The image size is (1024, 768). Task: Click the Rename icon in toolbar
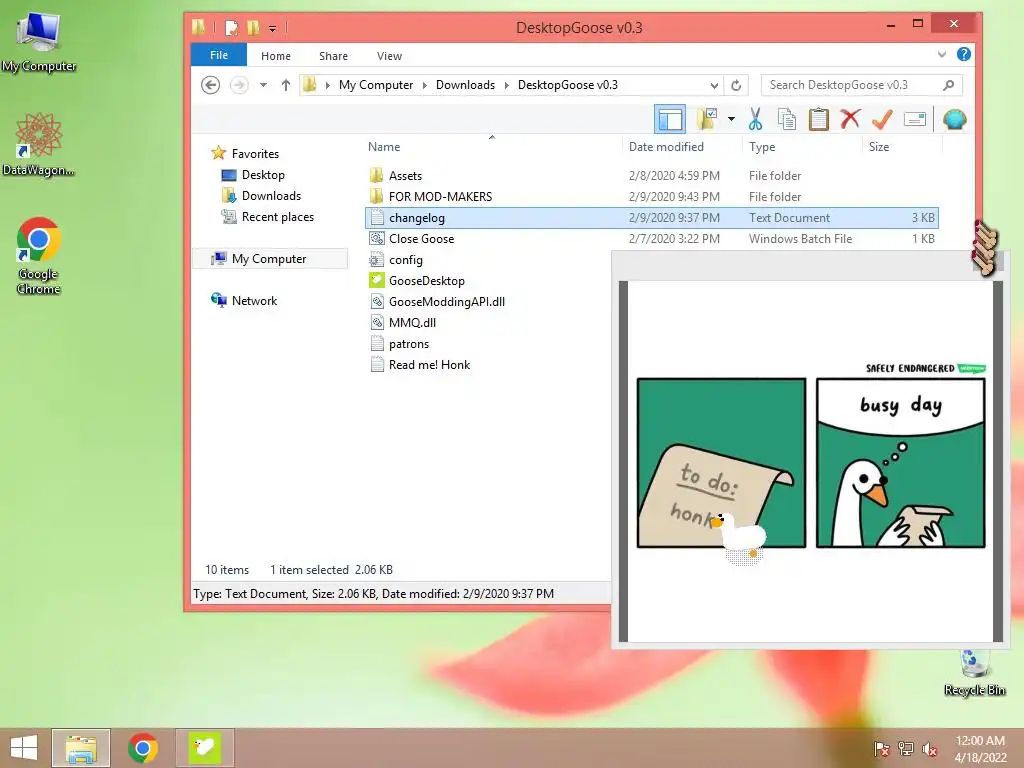point(914,120)
